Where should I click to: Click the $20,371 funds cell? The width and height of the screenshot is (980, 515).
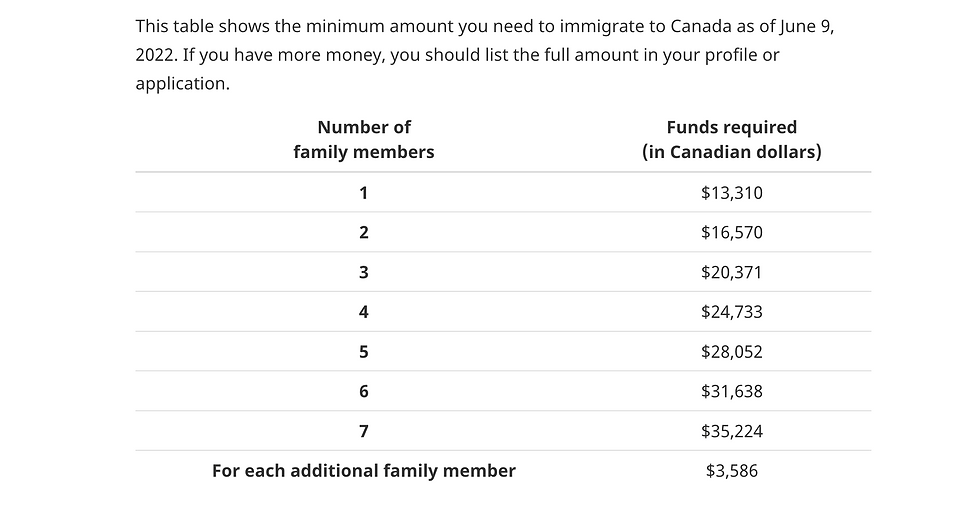tap(731, 272)
